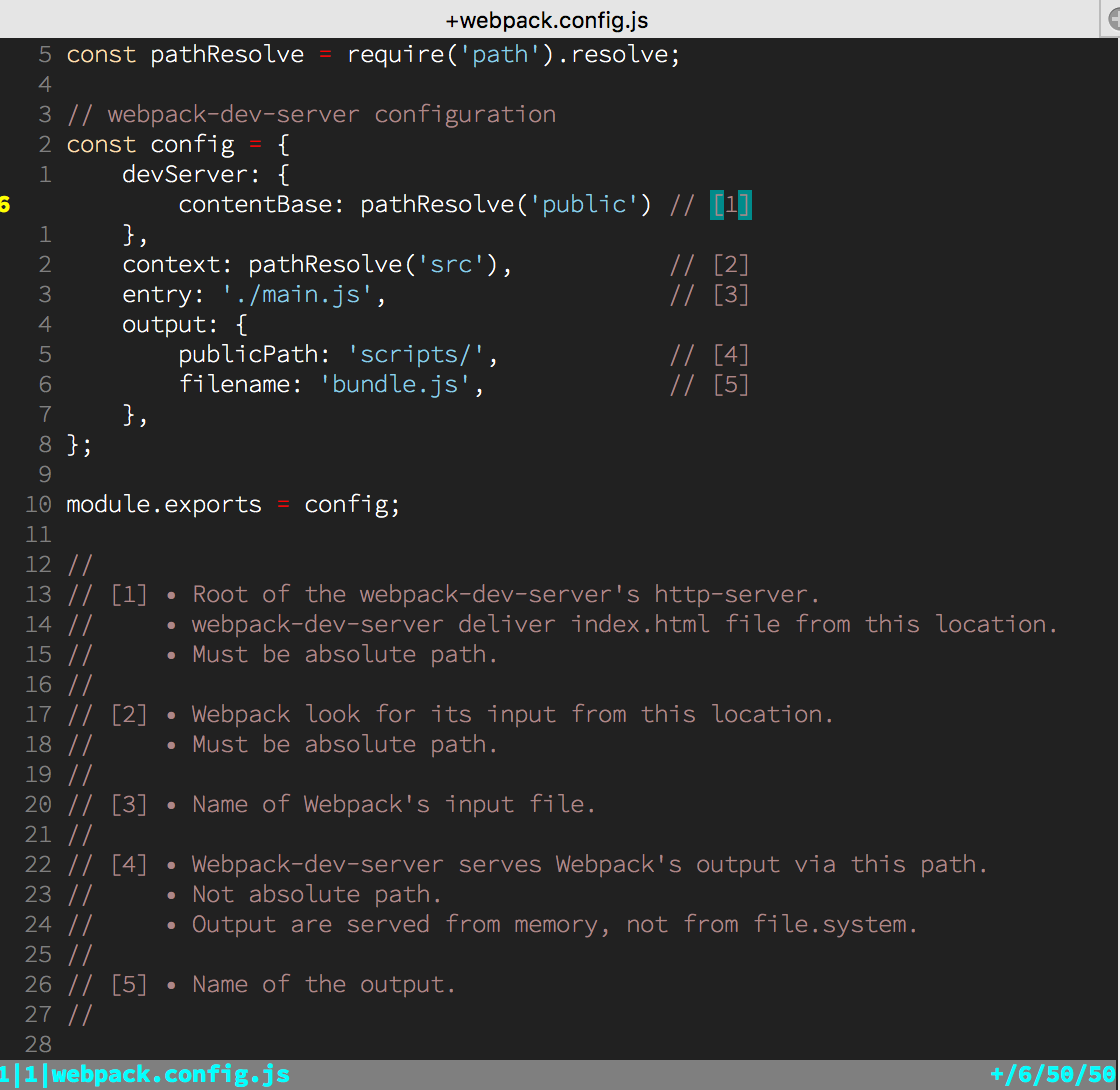The height and width of the screenshot is (1090, 1120).
Task: Click the pathResolve identifier on the top line
Action: pyautogui.click(x=227, y=54)
